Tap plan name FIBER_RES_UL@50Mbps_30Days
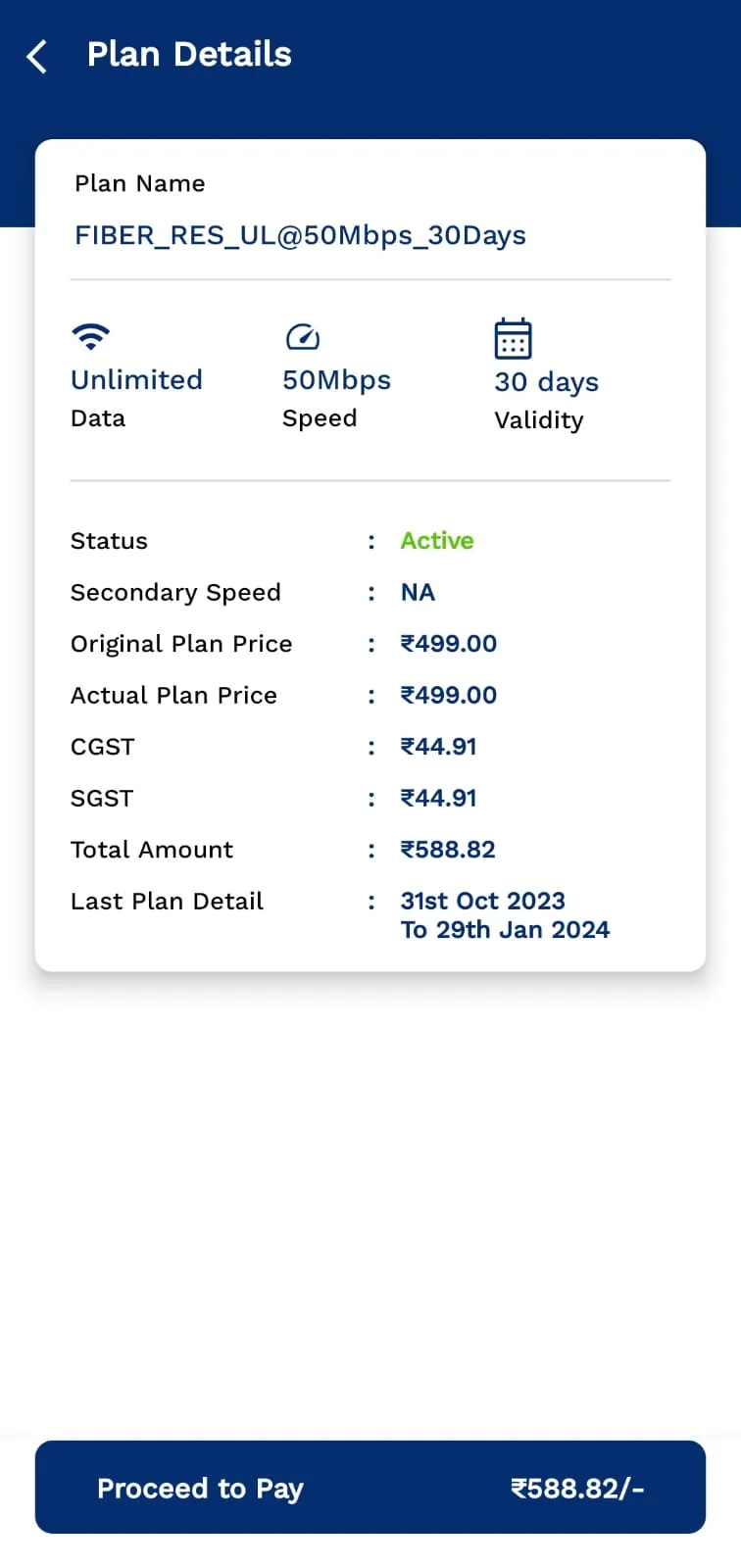Viewport: 741px width, 1568px height. pos(300,235)
